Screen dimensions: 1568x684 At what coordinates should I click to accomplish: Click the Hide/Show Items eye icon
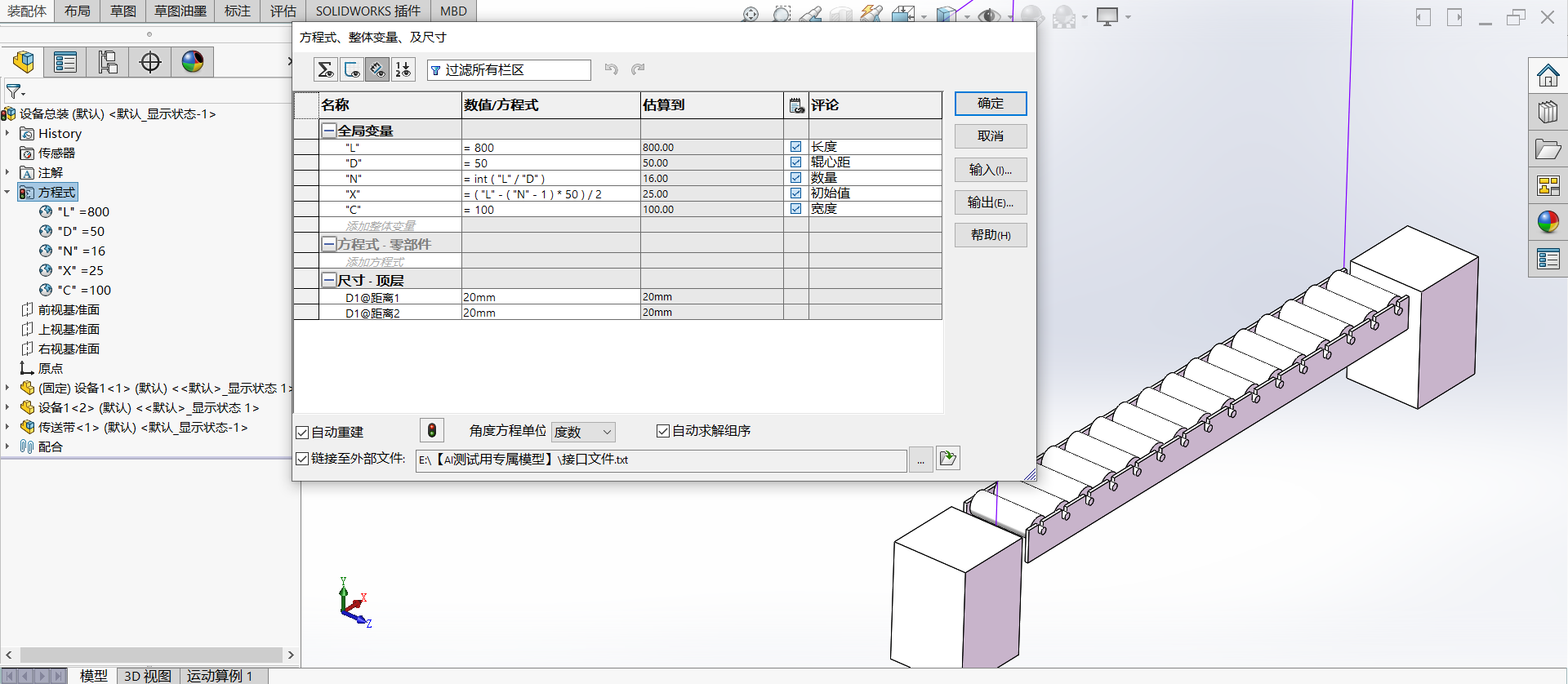(989, 15)
